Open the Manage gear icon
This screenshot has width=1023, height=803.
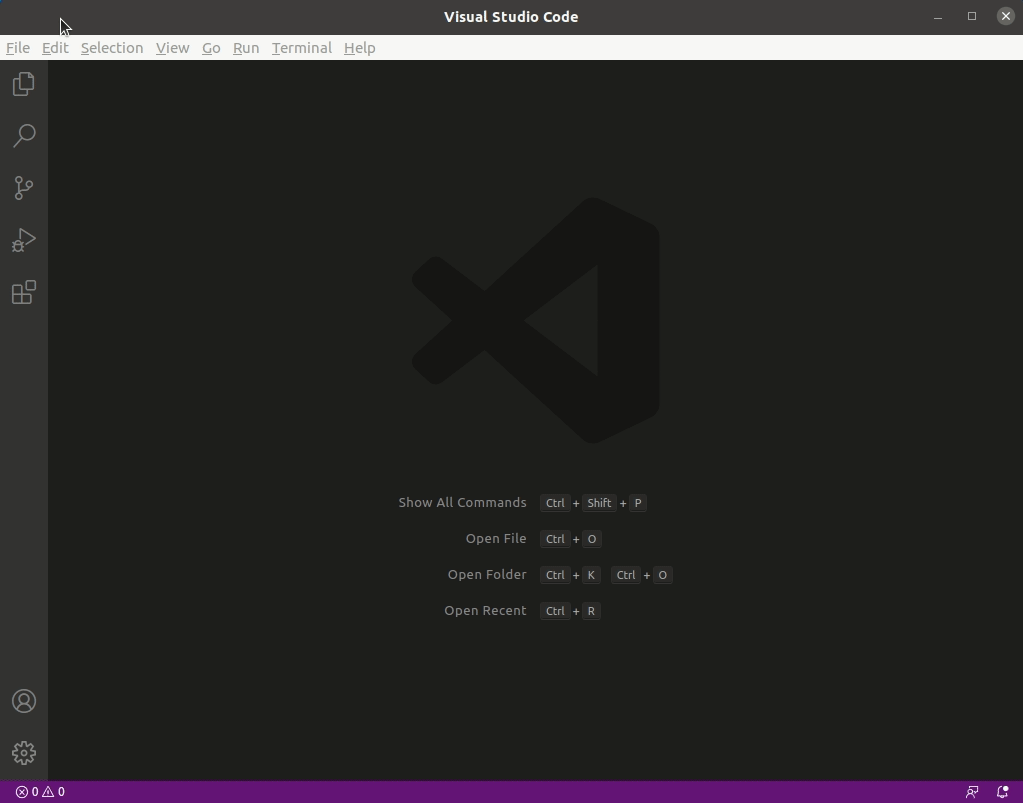23,753
